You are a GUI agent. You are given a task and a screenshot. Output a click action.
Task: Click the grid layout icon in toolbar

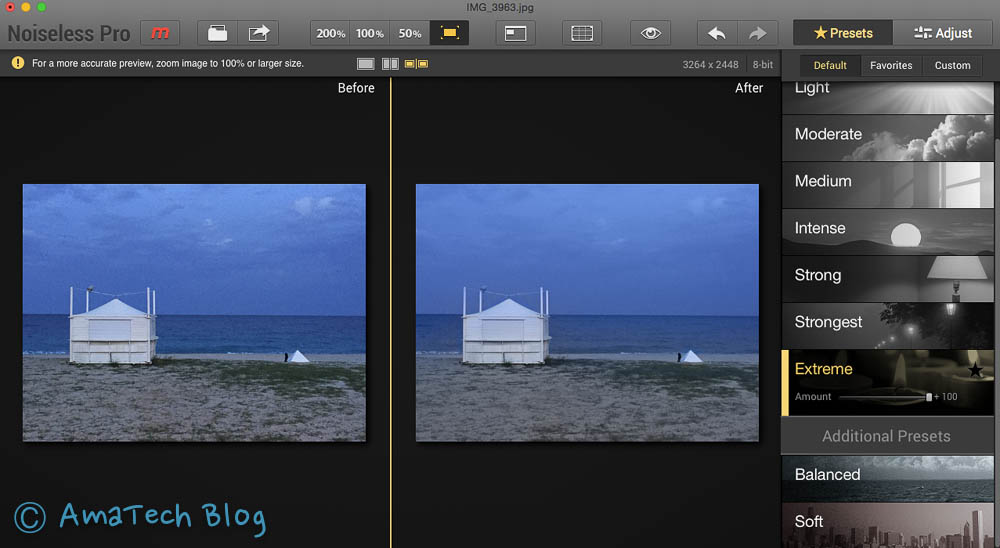click(x=582, y=33)
